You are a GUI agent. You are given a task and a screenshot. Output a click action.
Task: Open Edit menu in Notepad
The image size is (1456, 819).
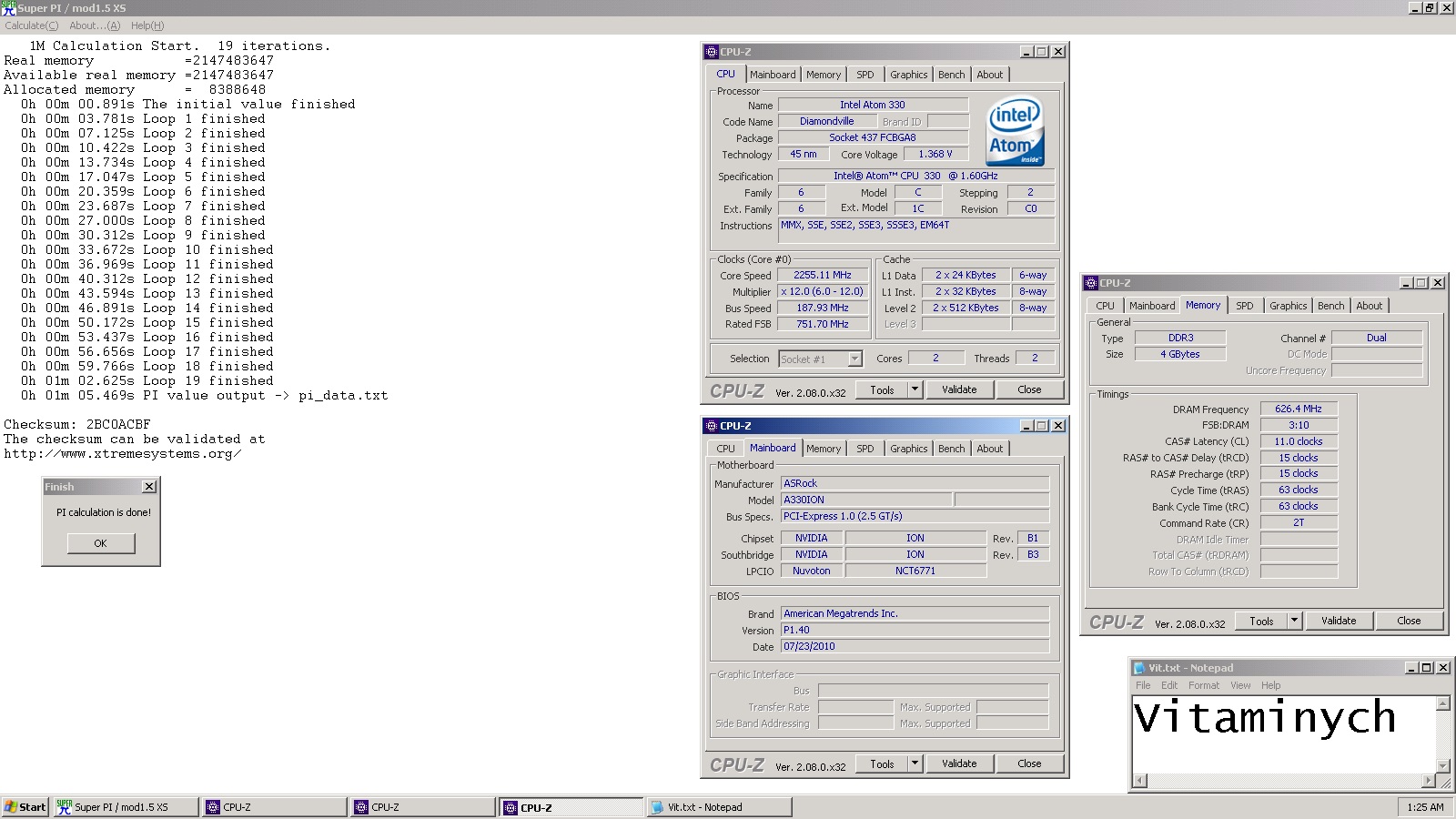point(1169,685)
